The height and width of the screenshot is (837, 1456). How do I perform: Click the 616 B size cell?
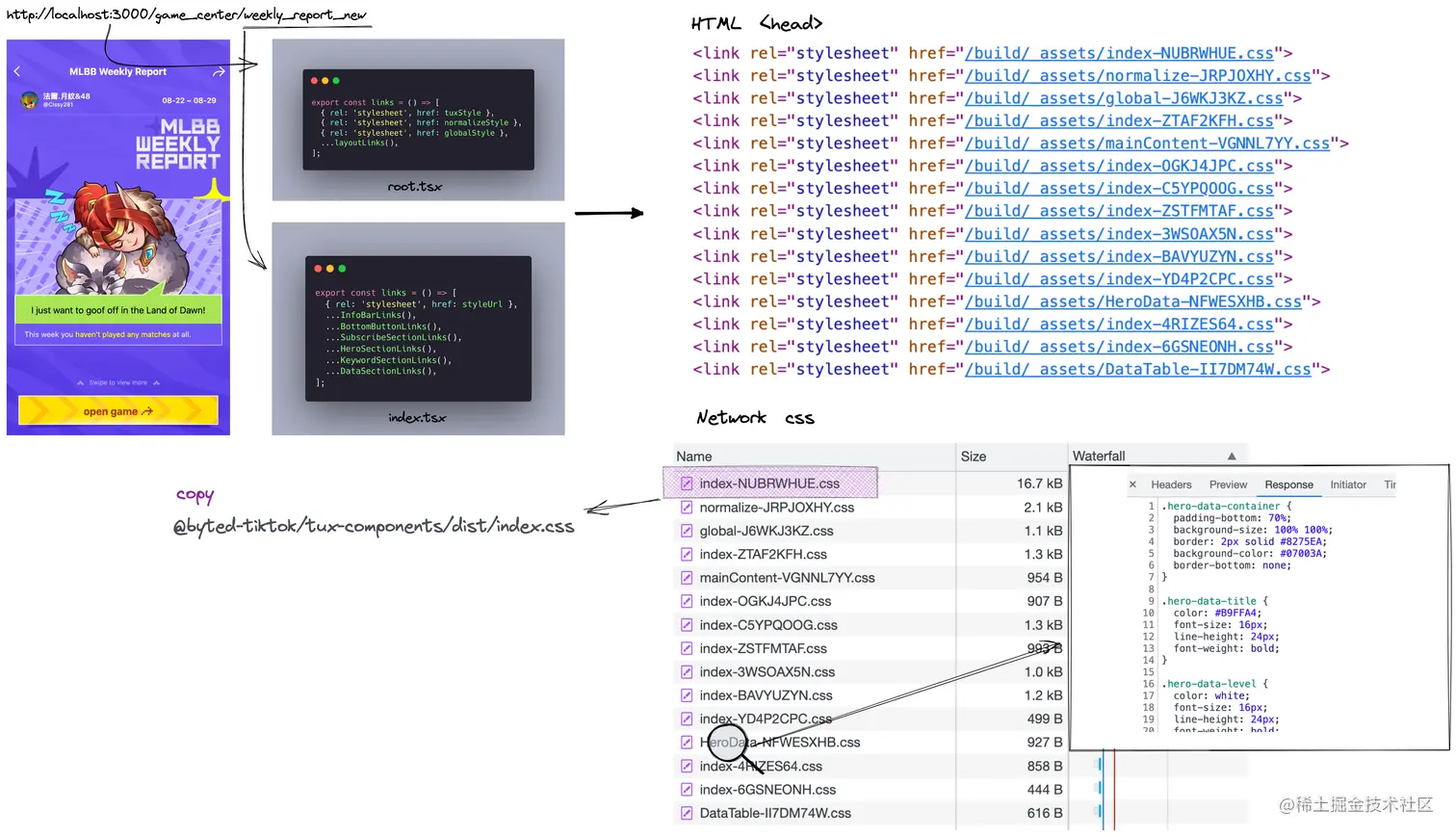click(x=1045, y=813)
